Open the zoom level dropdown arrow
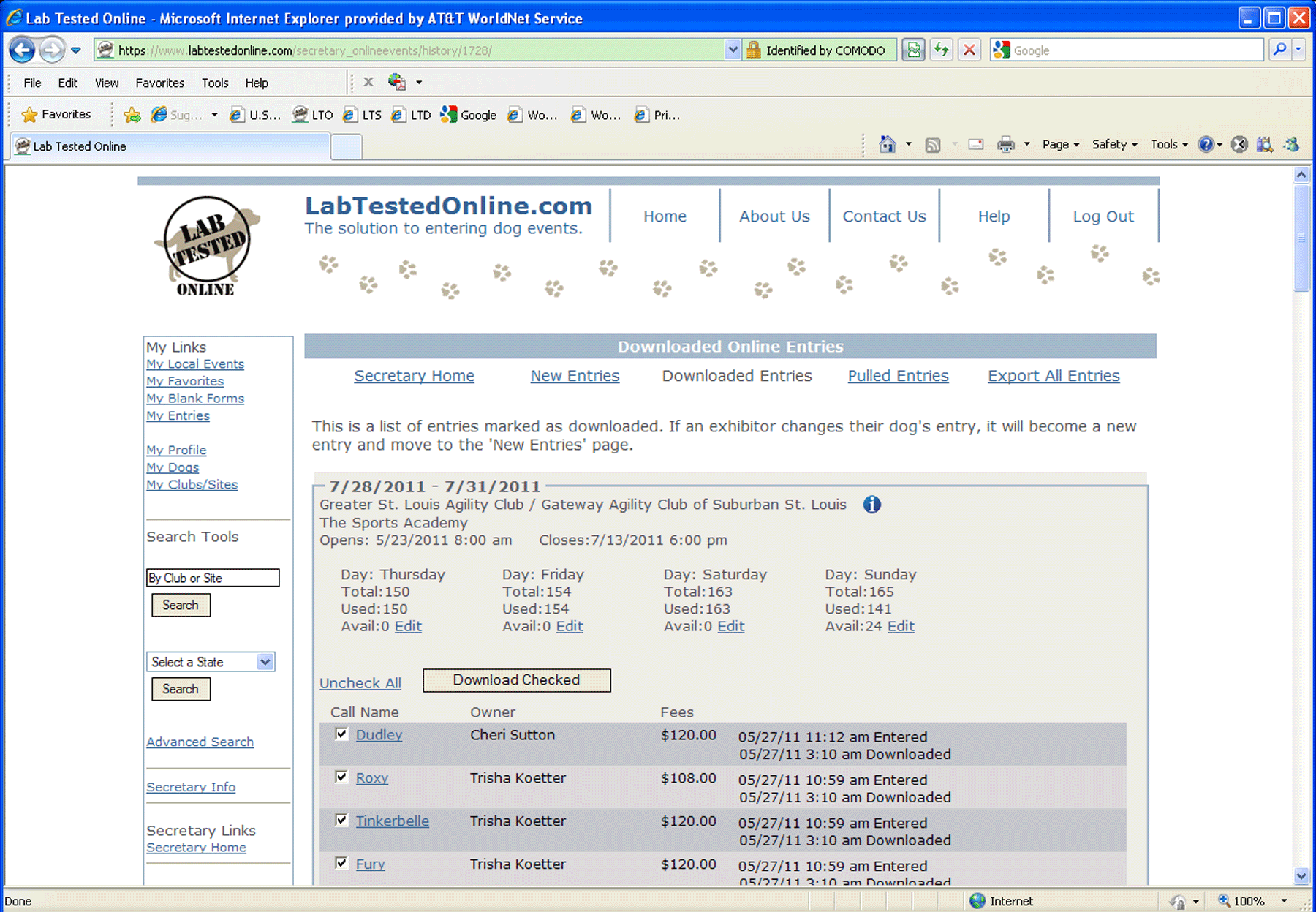 coord(1284,901)
